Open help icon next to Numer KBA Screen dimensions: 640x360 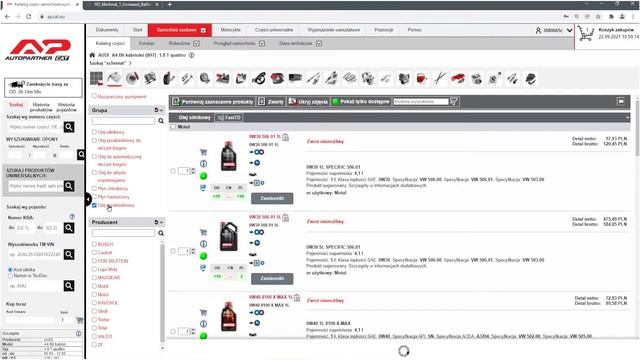[72, 217]
